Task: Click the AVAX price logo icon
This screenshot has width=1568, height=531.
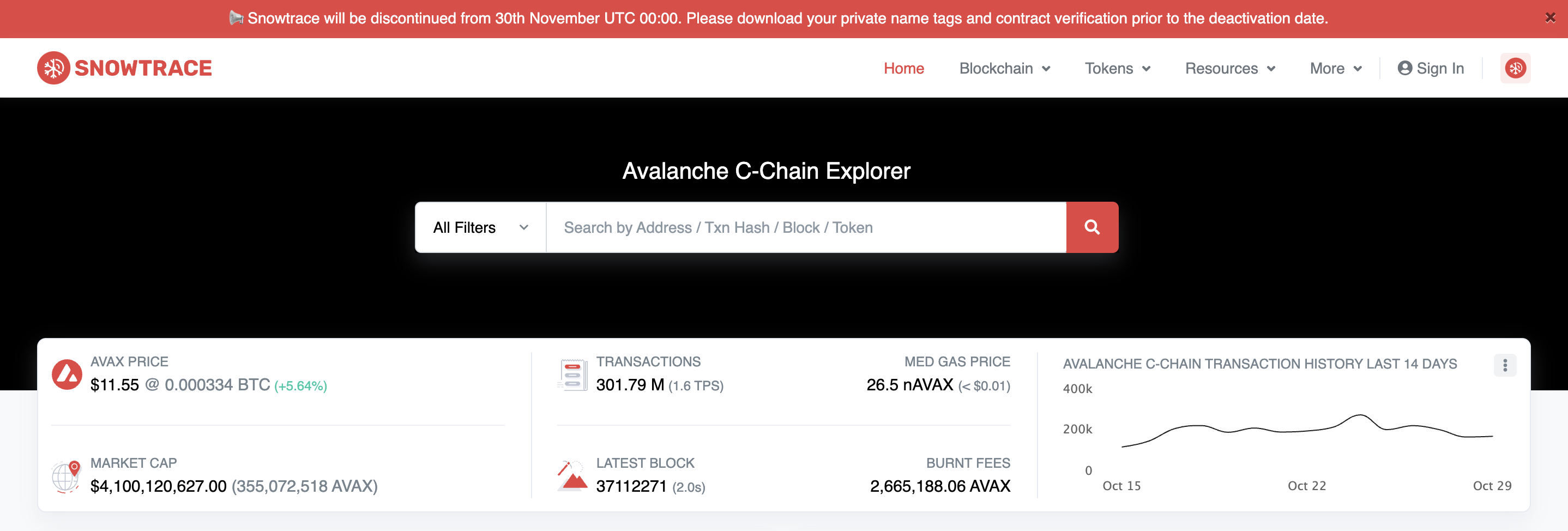Action: tap(67, 374)
